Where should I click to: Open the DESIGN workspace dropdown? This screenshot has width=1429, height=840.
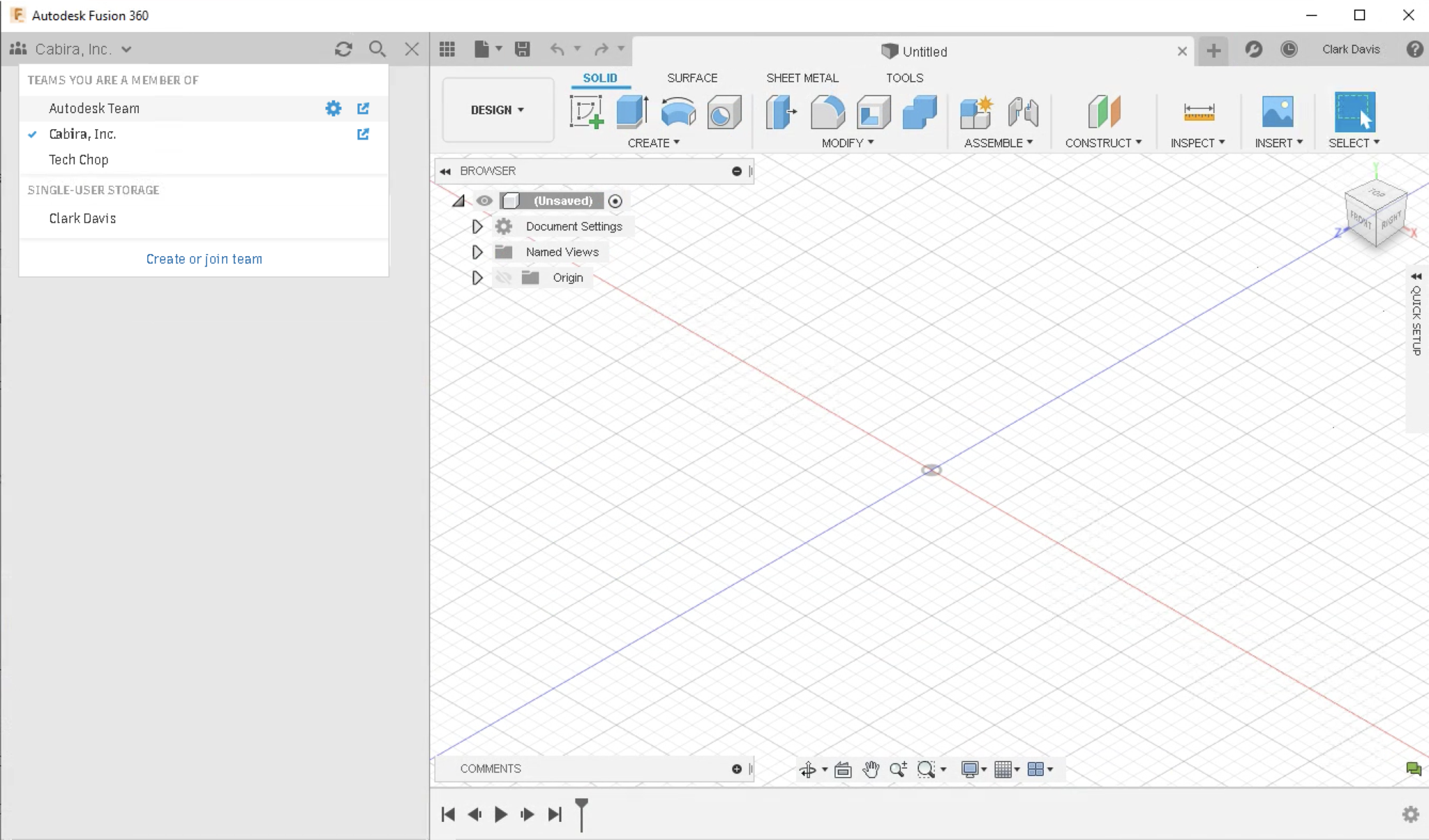point(497,110)
